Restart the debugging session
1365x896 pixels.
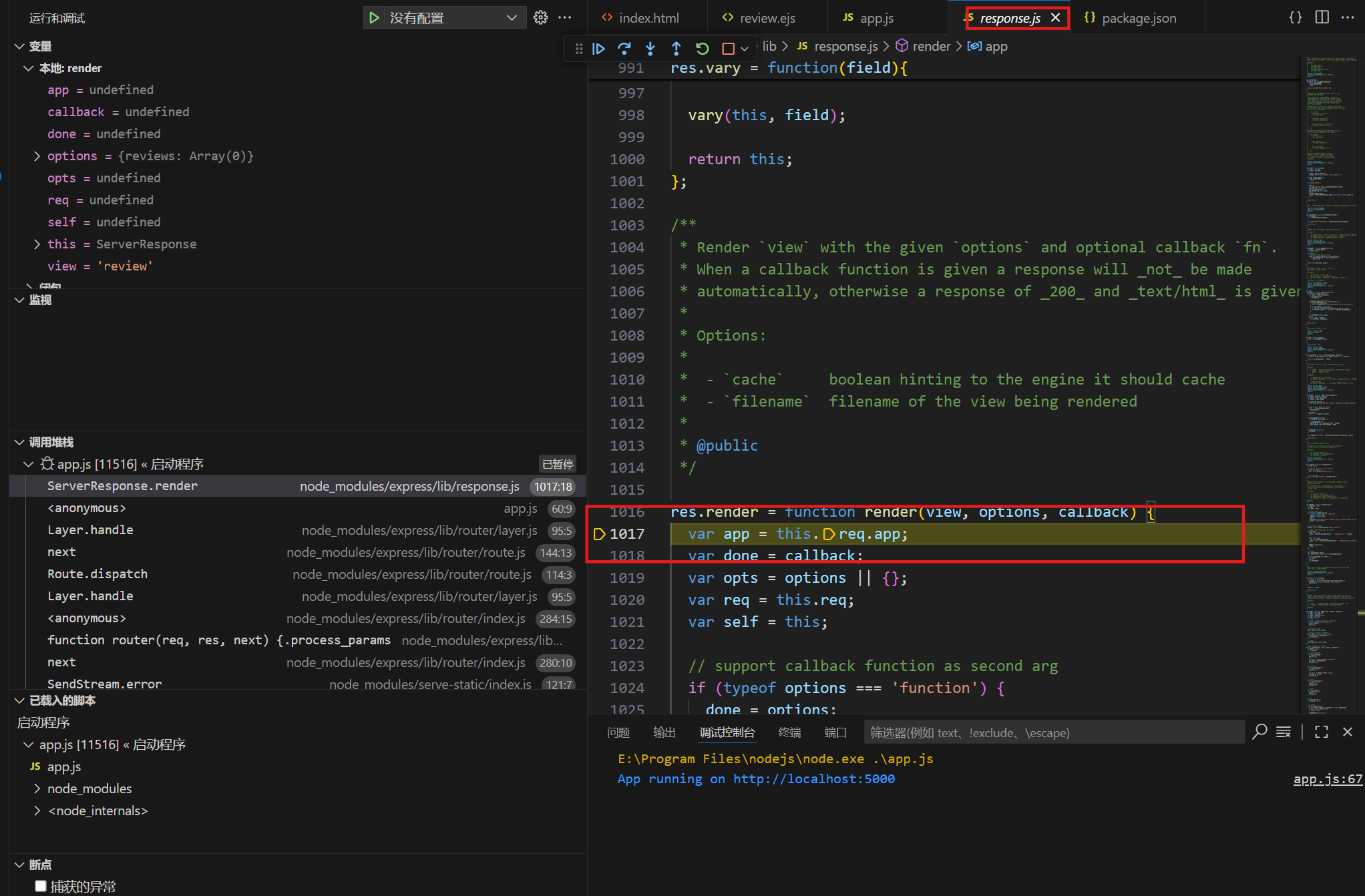click(x=702, y=49)
